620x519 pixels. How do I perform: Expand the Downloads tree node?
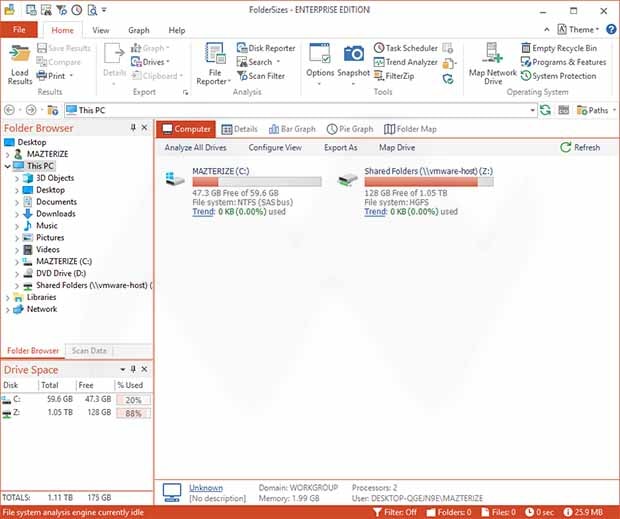(x=17, y=214)
